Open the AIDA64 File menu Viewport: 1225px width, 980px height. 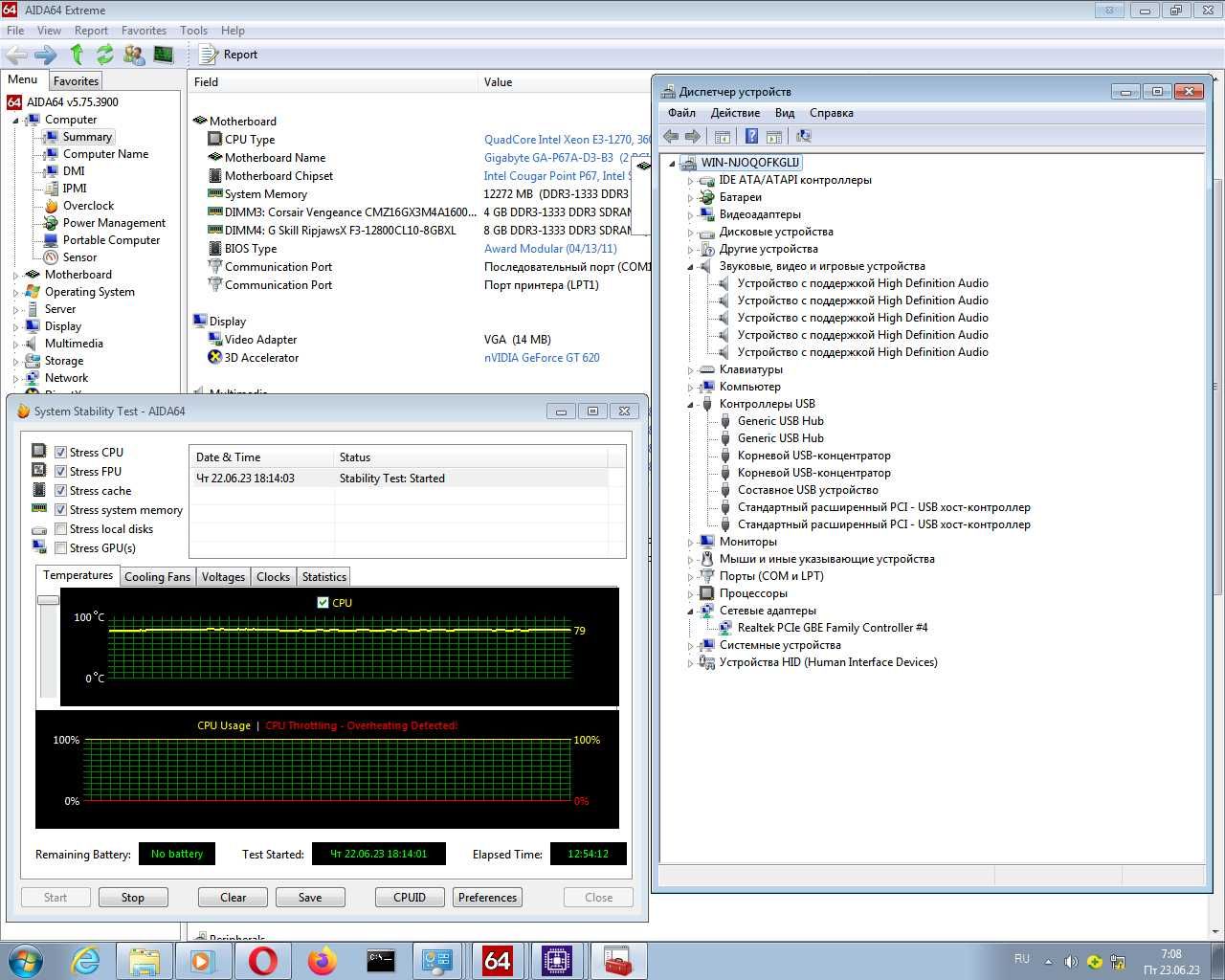click(x=15, y=31)
